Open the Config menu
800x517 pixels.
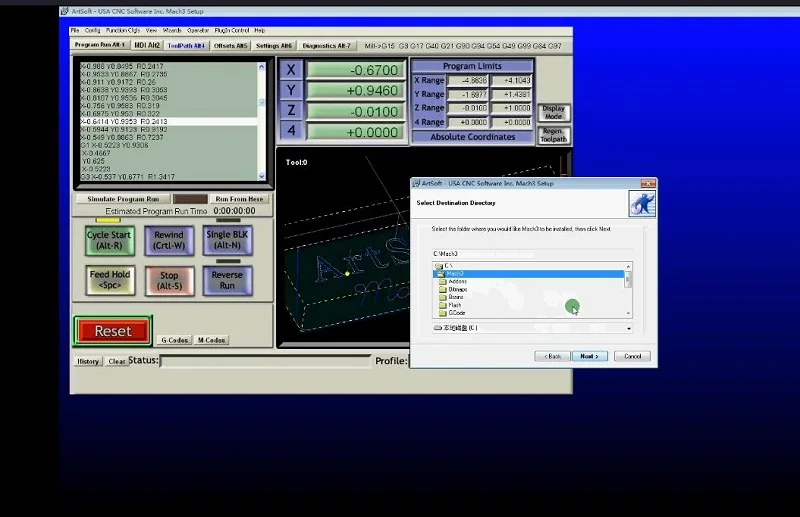(92, 31)
